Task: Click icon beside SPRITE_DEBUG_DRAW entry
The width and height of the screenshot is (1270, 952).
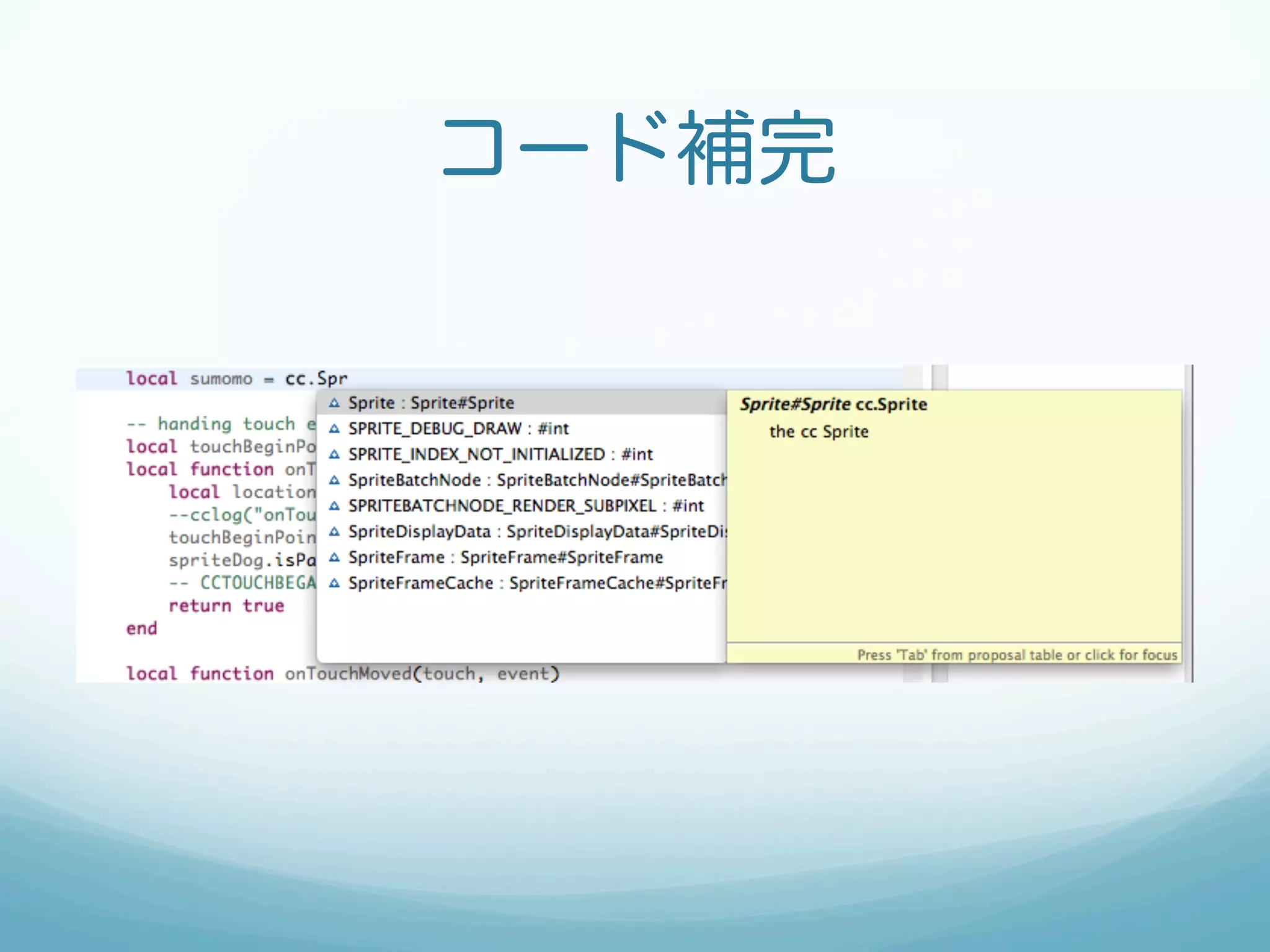Action: [x=334, y=428]
